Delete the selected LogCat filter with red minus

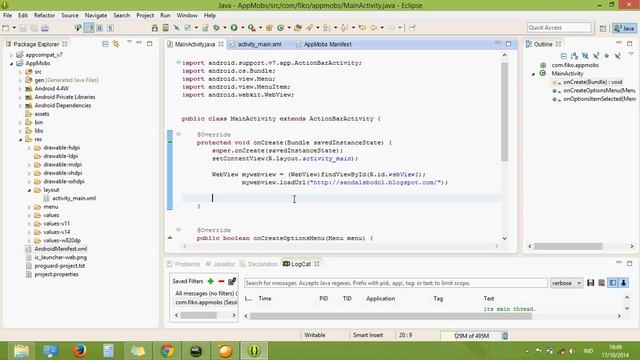pos(221,281)
